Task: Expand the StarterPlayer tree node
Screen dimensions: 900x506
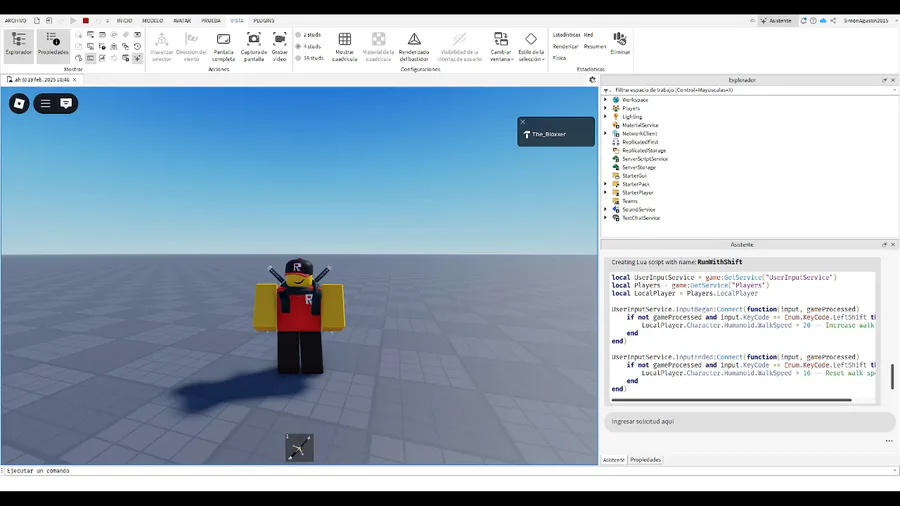Action: [606, 193]
